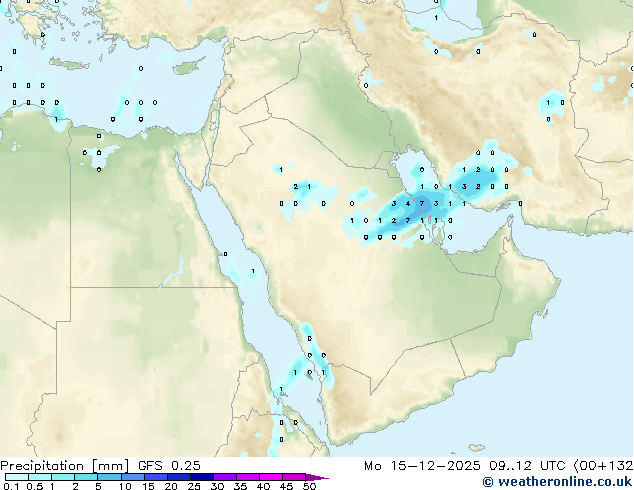Image resolution: width=634 pixels, height=490 pixels.
Task: Click the '7' value right of the '4'
Action: [x=422, y=203]
